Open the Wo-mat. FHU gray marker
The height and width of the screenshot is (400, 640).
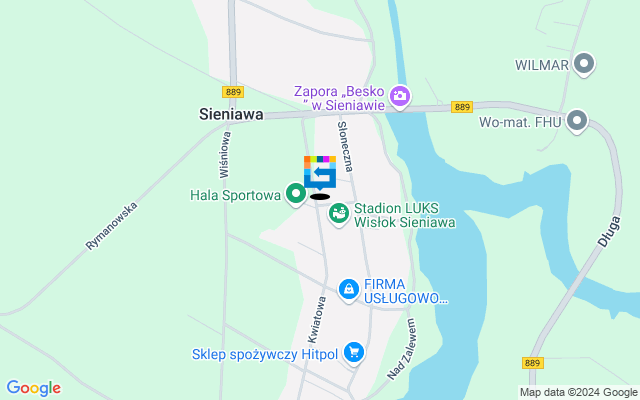coord(577,121)
